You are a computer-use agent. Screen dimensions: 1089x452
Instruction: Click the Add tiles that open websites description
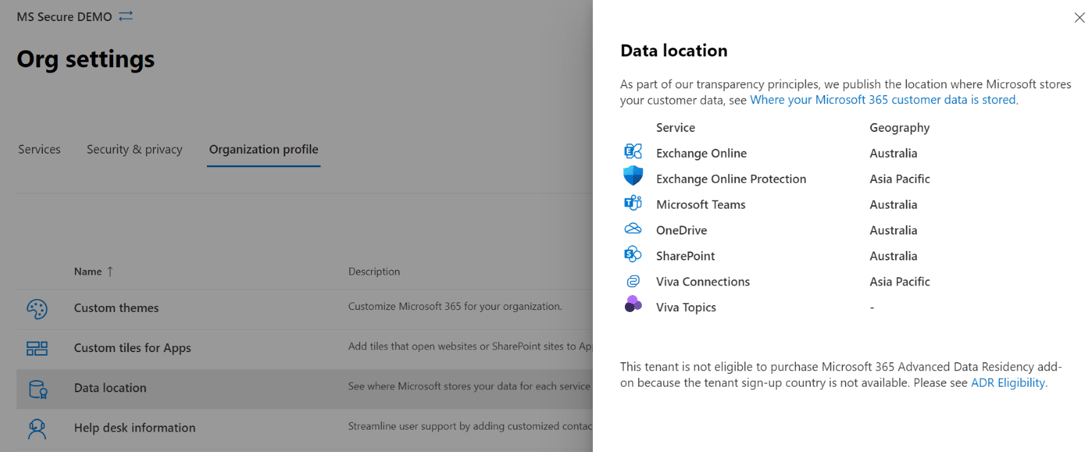[x=470, y=346]
